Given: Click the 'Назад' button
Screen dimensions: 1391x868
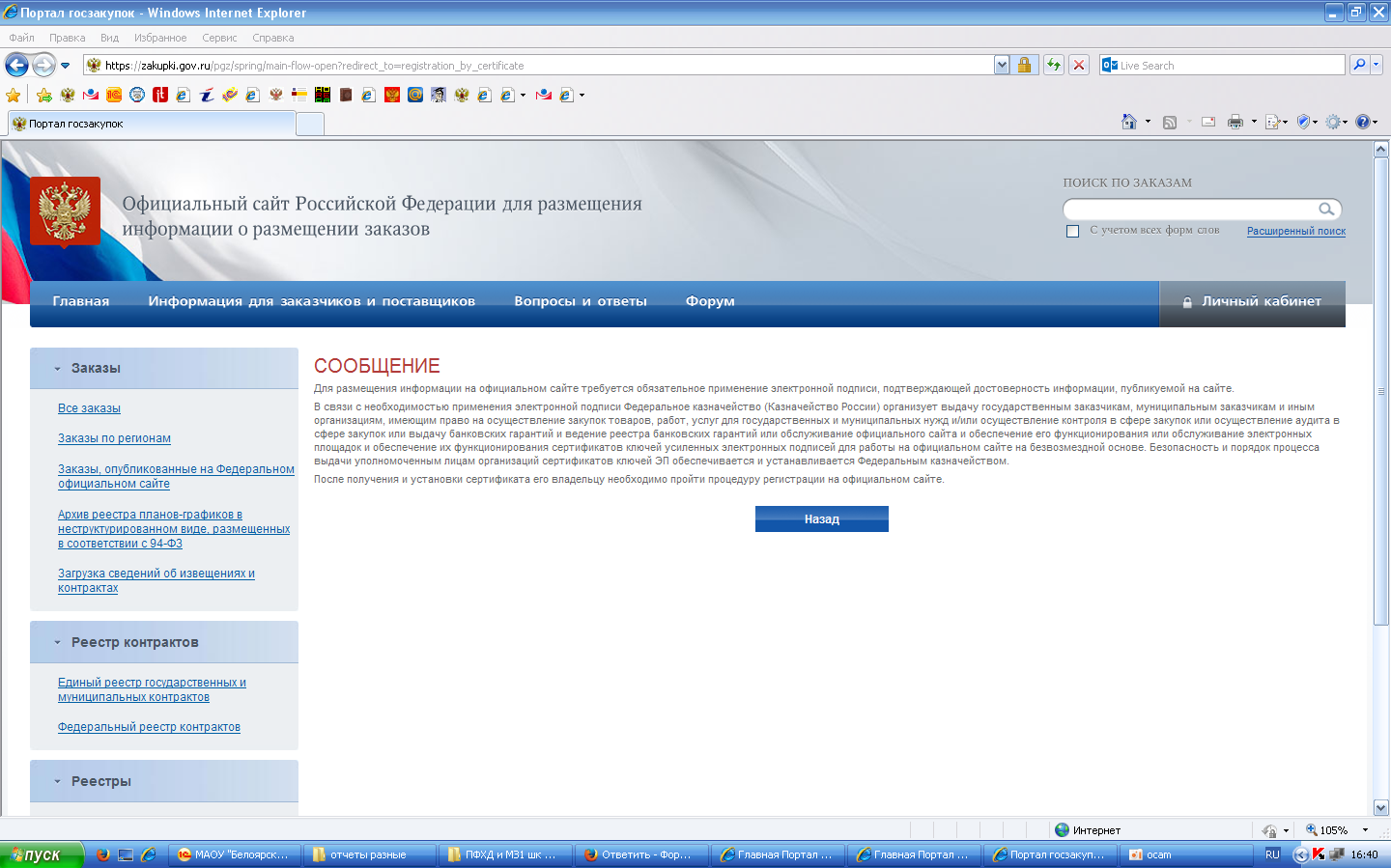Looking at the screenshot, I should pos(821,519).
